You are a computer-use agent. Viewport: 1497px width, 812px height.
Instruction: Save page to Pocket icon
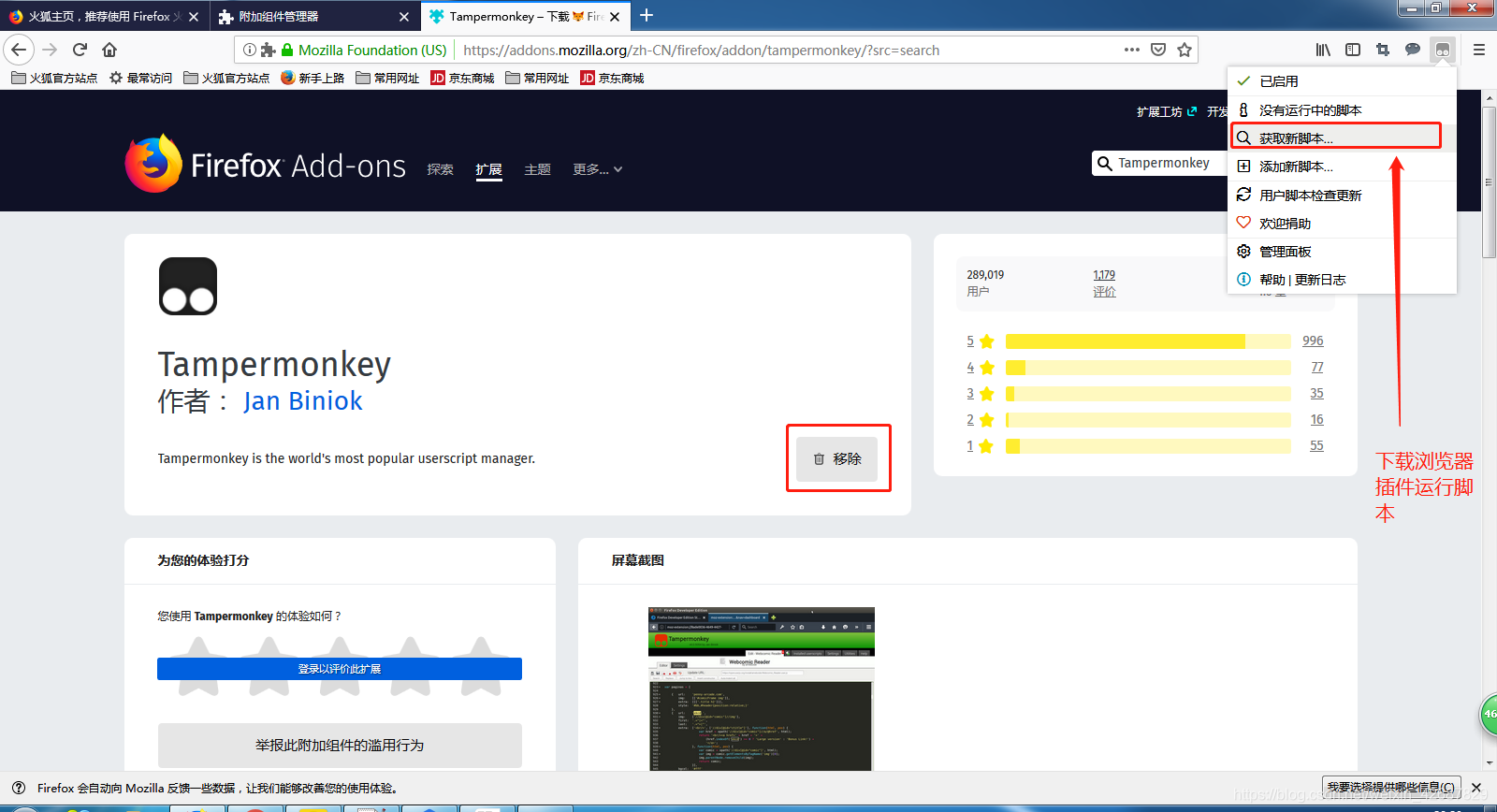1158,50
